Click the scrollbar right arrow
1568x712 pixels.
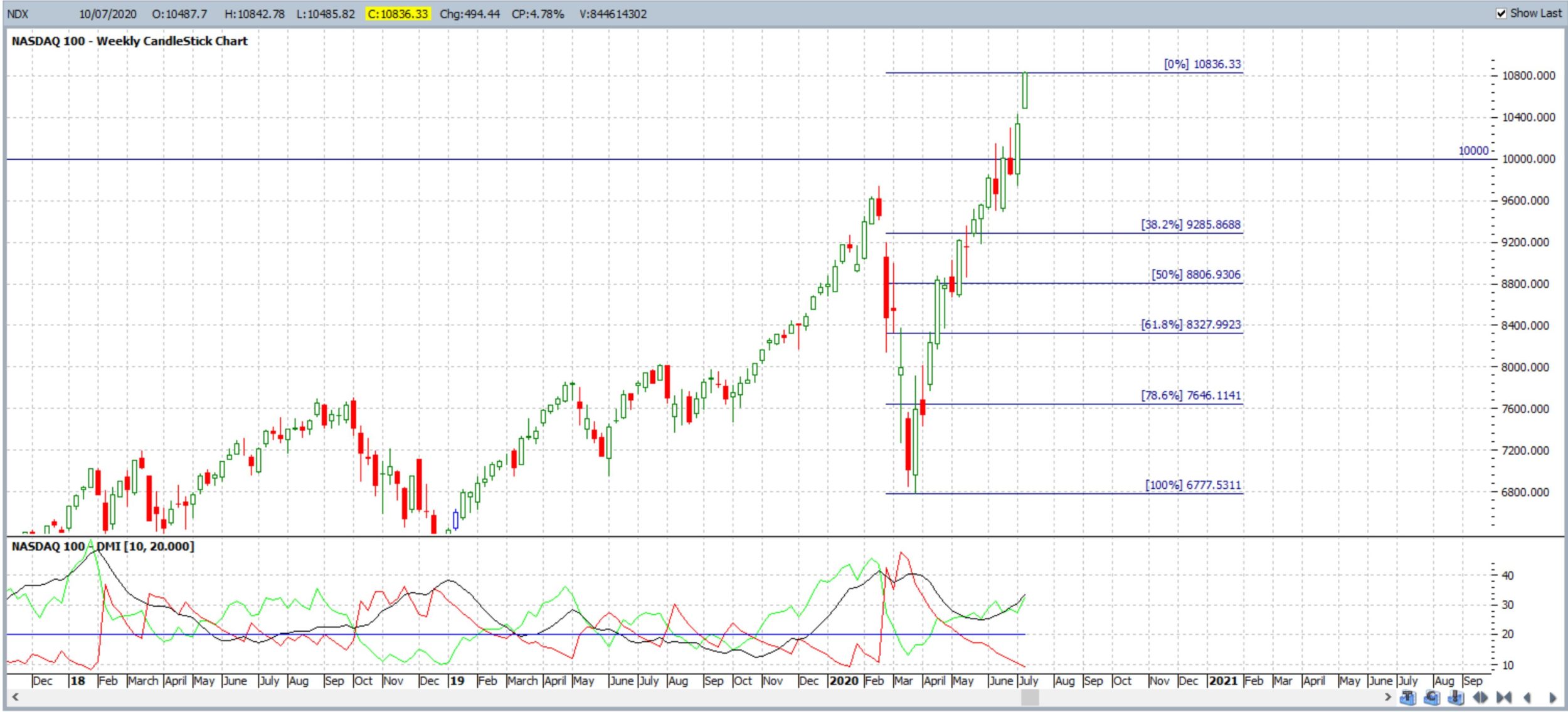point(1387,697)
